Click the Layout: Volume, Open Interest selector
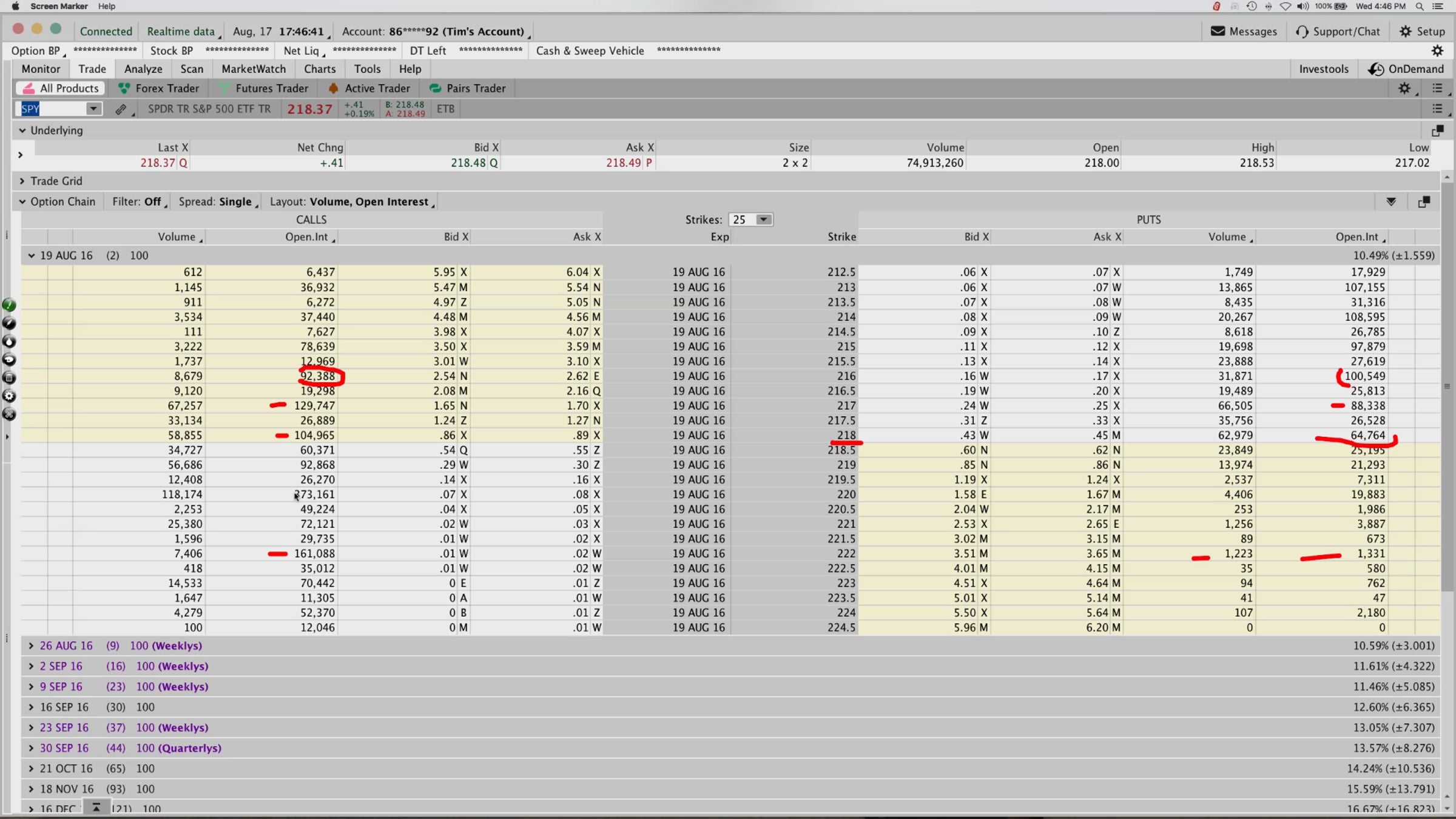1456x819 pixels. pyautogui.click(x=352, y=201)
